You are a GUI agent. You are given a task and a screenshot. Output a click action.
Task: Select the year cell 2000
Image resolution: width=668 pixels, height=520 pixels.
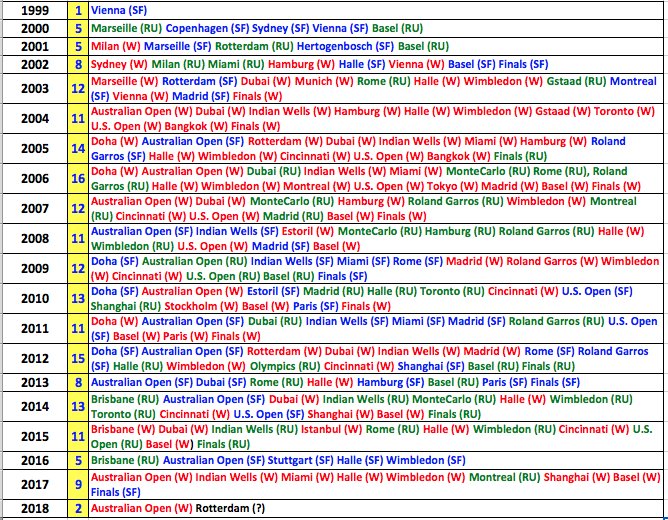tap(35, 29)
